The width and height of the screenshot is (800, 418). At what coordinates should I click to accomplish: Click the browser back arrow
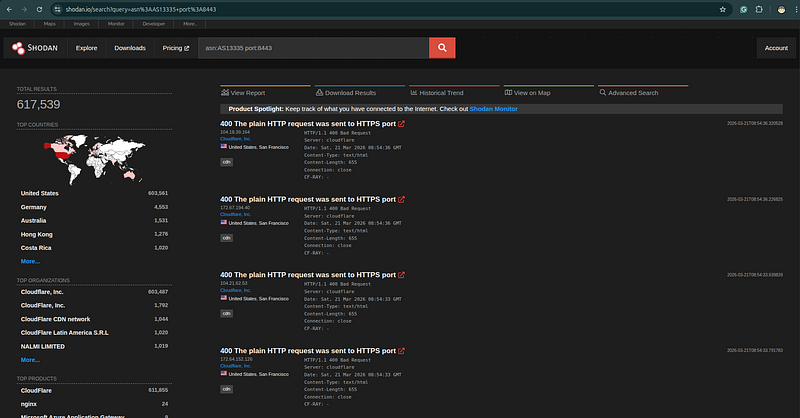pos(9,9)
